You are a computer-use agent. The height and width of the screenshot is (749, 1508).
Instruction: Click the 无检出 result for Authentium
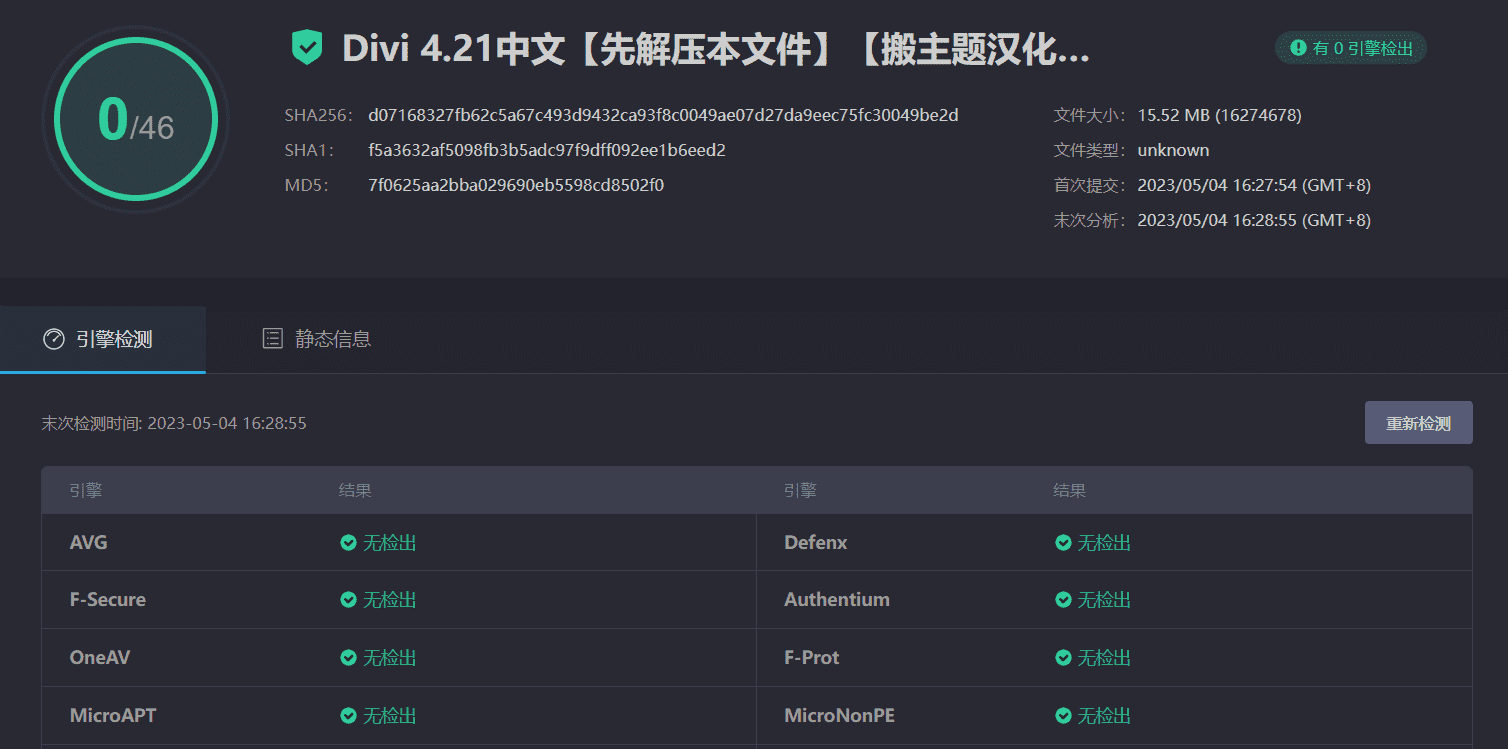coord(1104,599)
